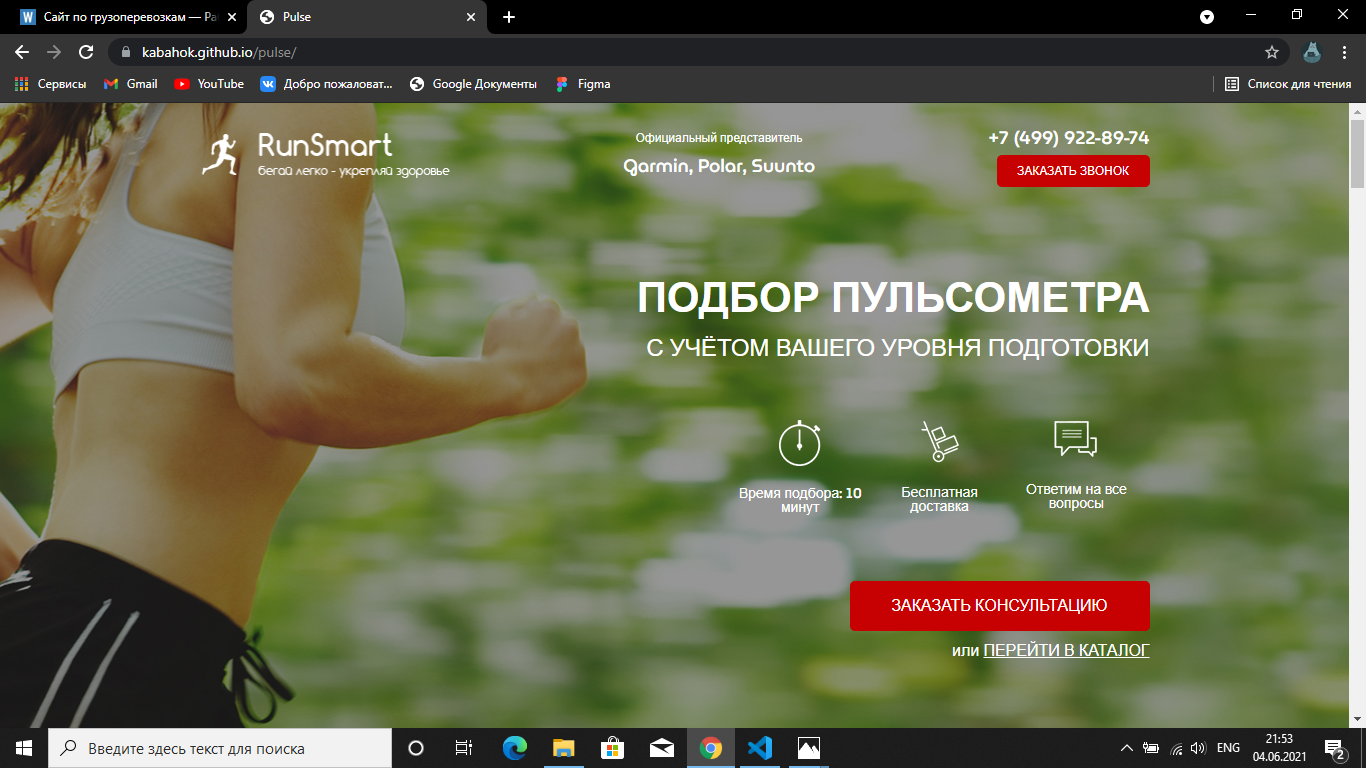Open the taskbar clock and date
Image resolution: width=1366 pixels, height=768 pixels.
point(1279,748)
